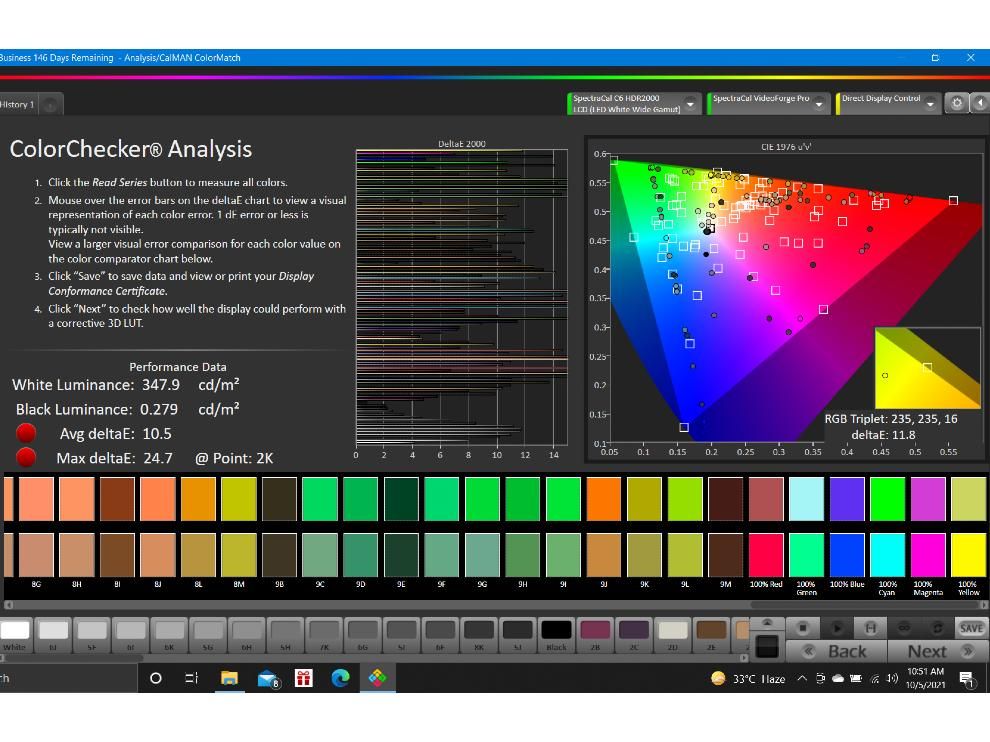Click the single read button beside play

870,627
